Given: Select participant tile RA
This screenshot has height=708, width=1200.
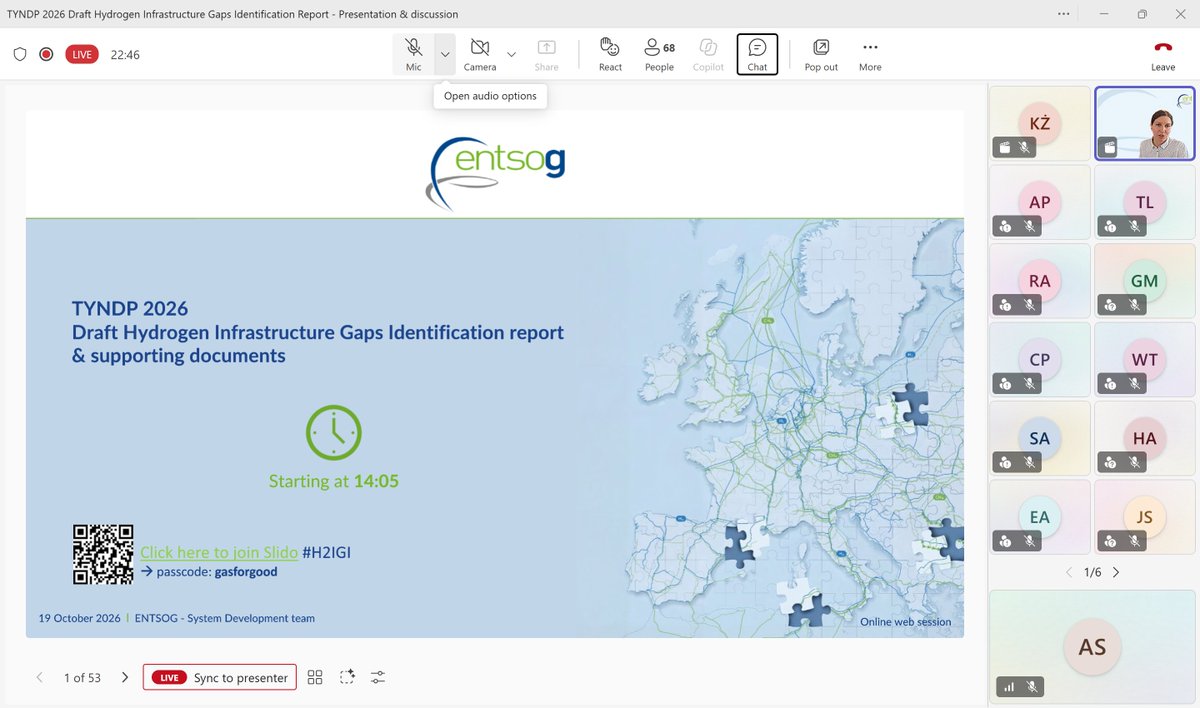Looking at the screenshot, I should coord(1040,281).
